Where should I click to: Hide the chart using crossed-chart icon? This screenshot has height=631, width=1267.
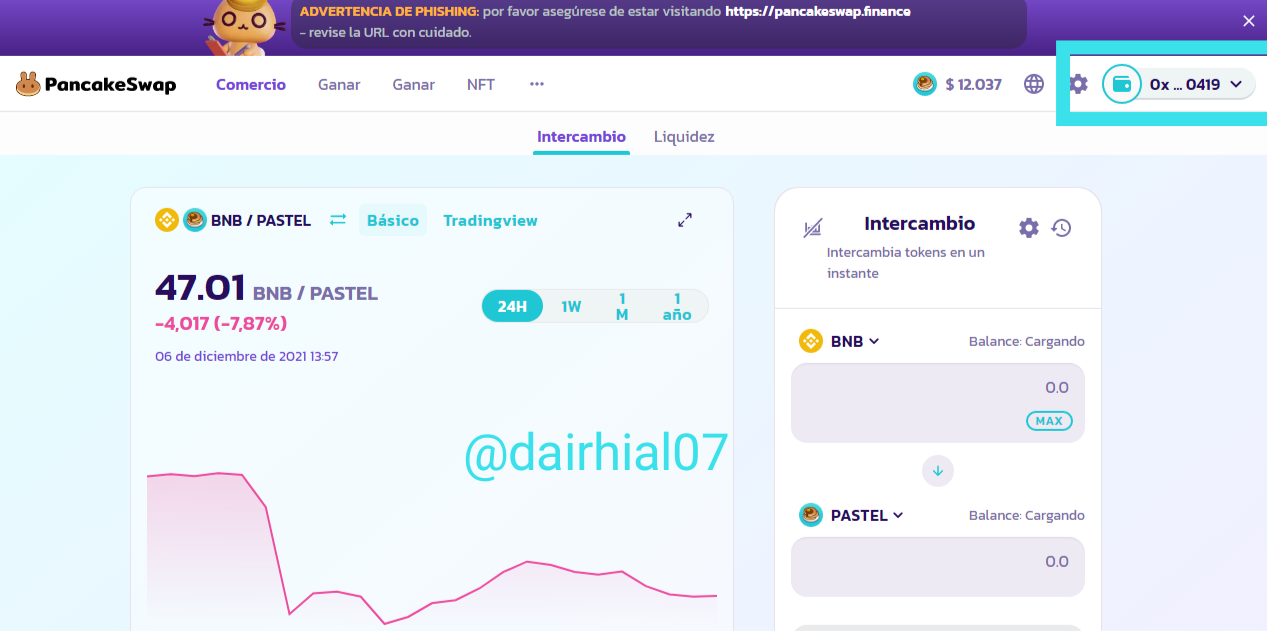(812, 229)
